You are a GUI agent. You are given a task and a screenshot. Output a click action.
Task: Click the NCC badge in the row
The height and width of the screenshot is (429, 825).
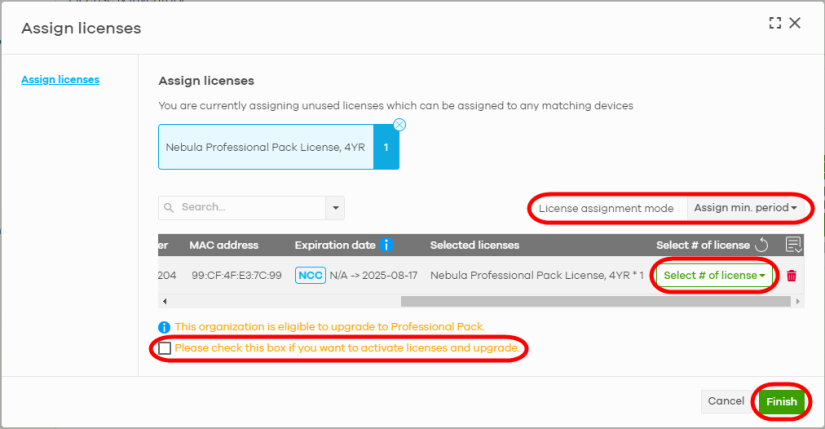(x=310, y=275)
